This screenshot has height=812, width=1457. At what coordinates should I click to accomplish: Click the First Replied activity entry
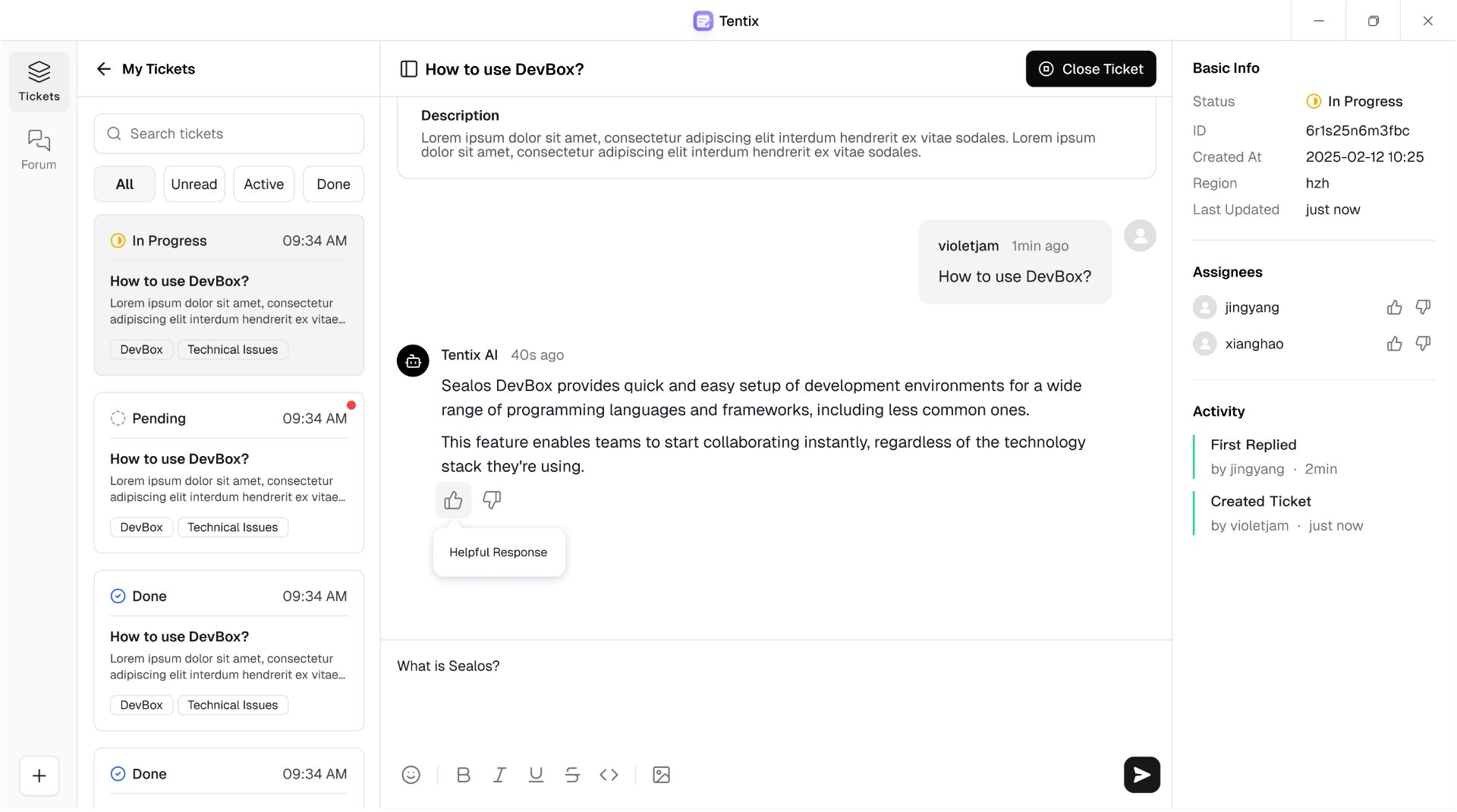(x=1273, y=456)
